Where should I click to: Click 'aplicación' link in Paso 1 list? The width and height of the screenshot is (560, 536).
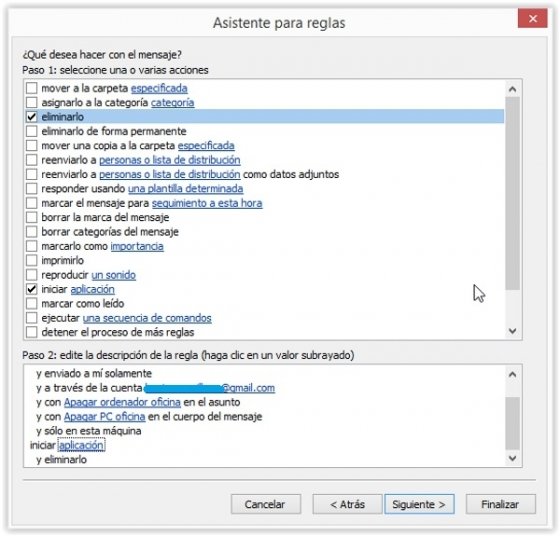92,289
